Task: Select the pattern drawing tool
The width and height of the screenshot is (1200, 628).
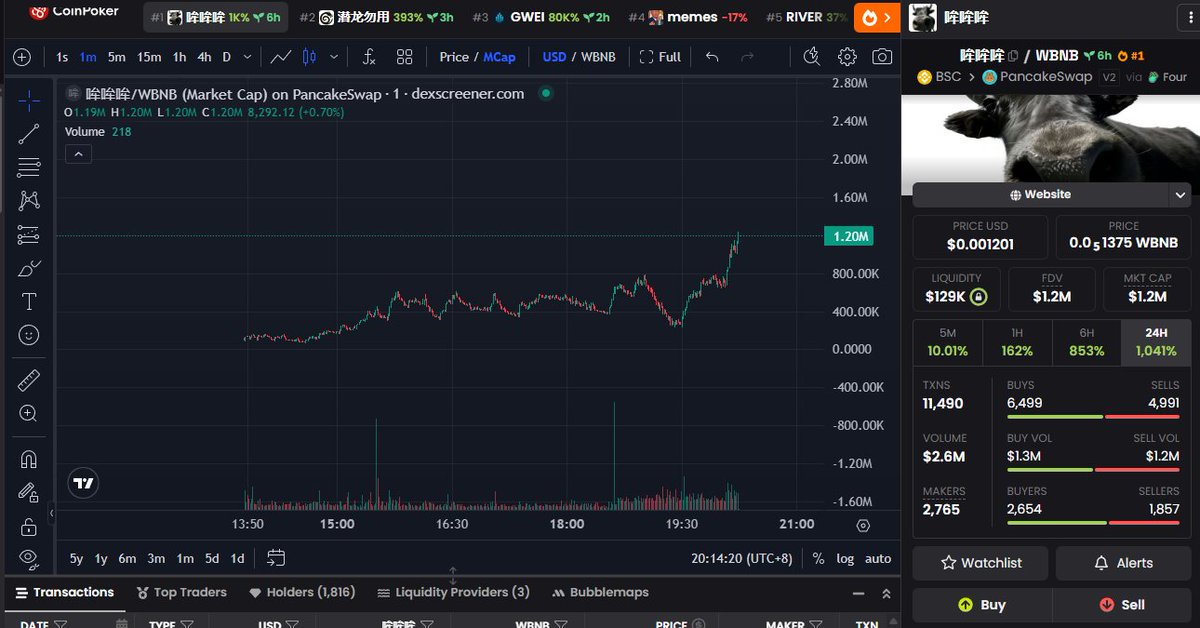Action: pos(29,201)
